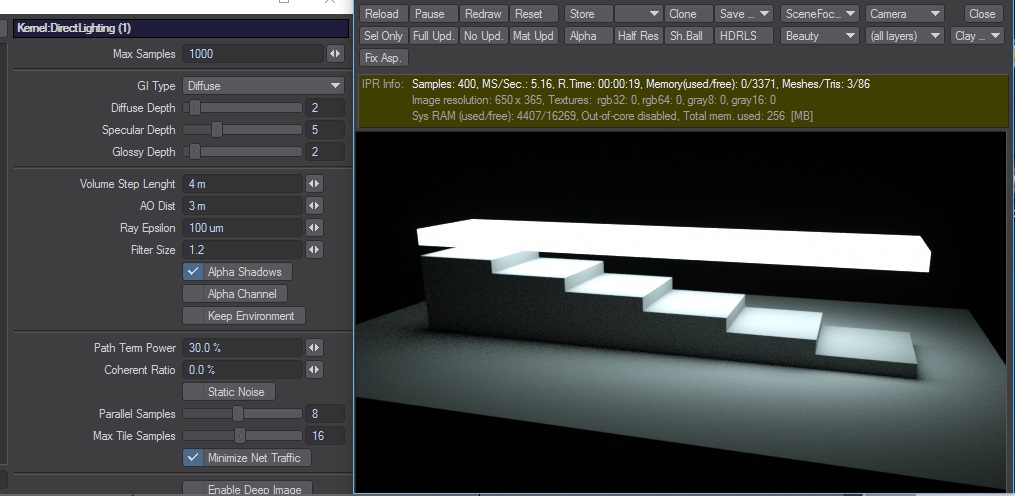
Task: Click the Max Tile Samples value field
Action: coord(325,436)
